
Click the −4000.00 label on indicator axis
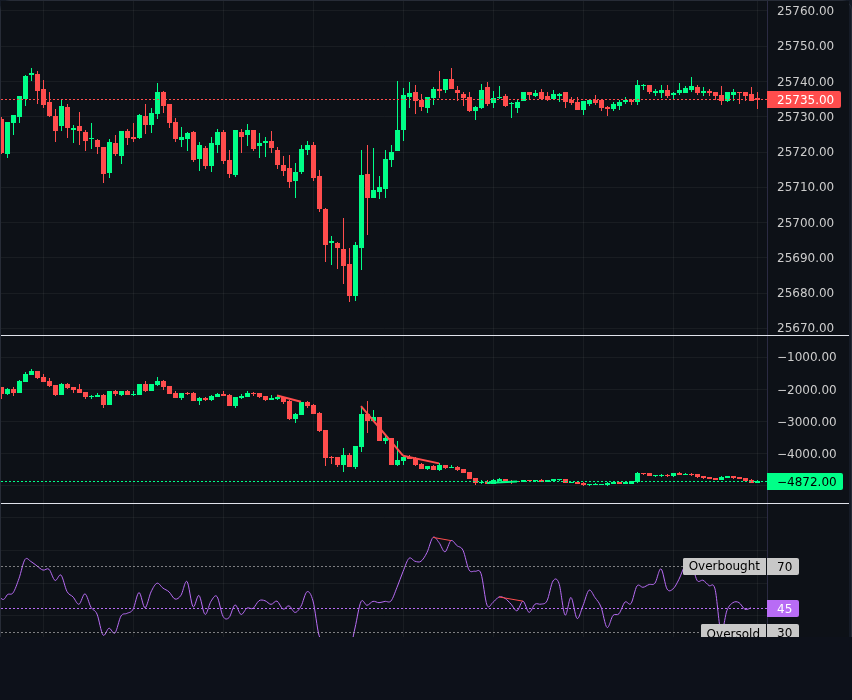(x=805, y=453)
